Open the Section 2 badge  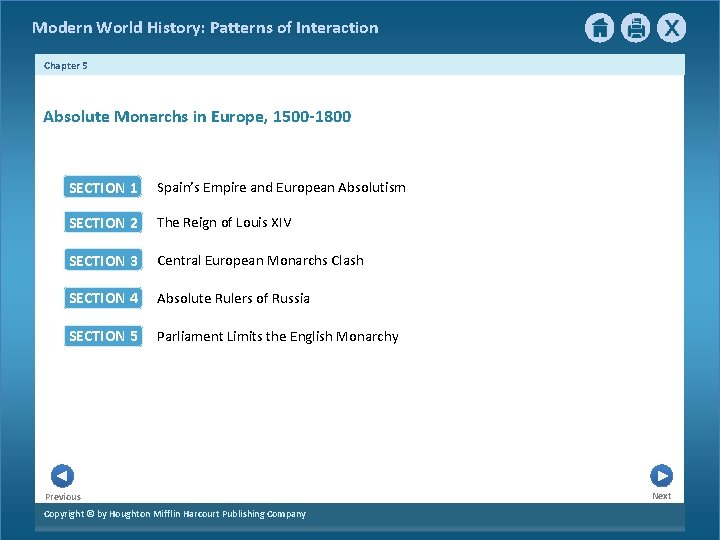pyautogui.click(x=103, y=222)
